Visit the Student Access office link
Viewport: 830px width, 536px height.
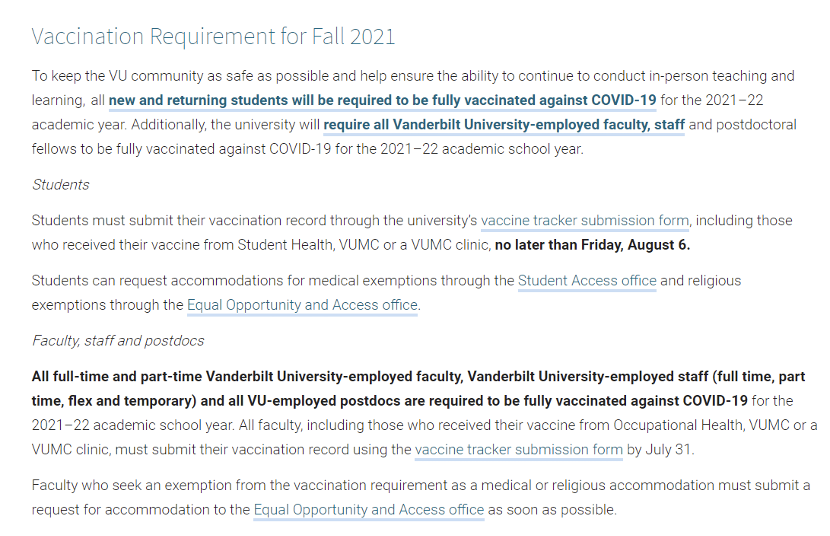point(587,281)
